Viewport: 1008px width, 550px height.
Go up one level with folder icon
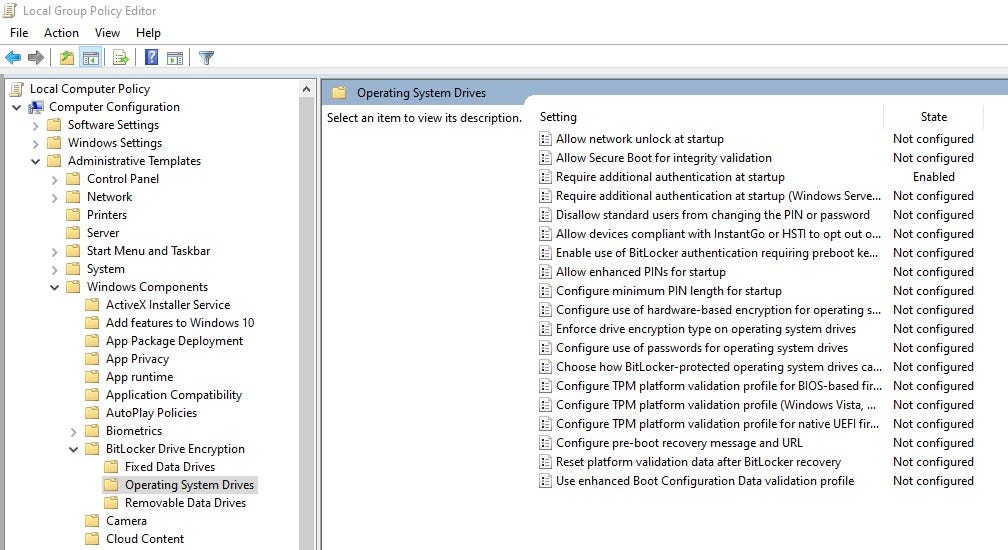[66, 58]
